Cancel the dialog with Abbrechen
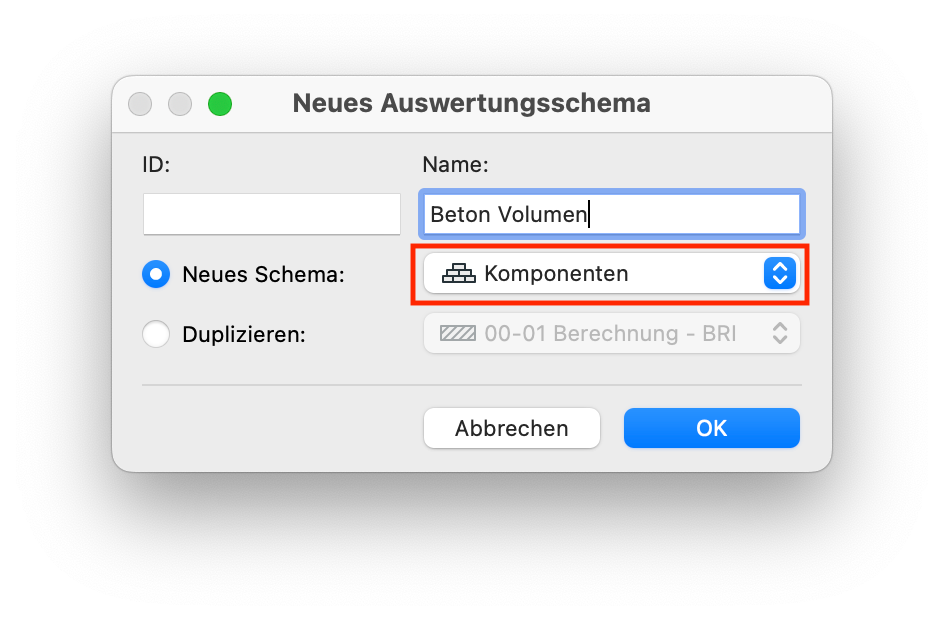This screenshot has height=620, width=944. point(512,428)
